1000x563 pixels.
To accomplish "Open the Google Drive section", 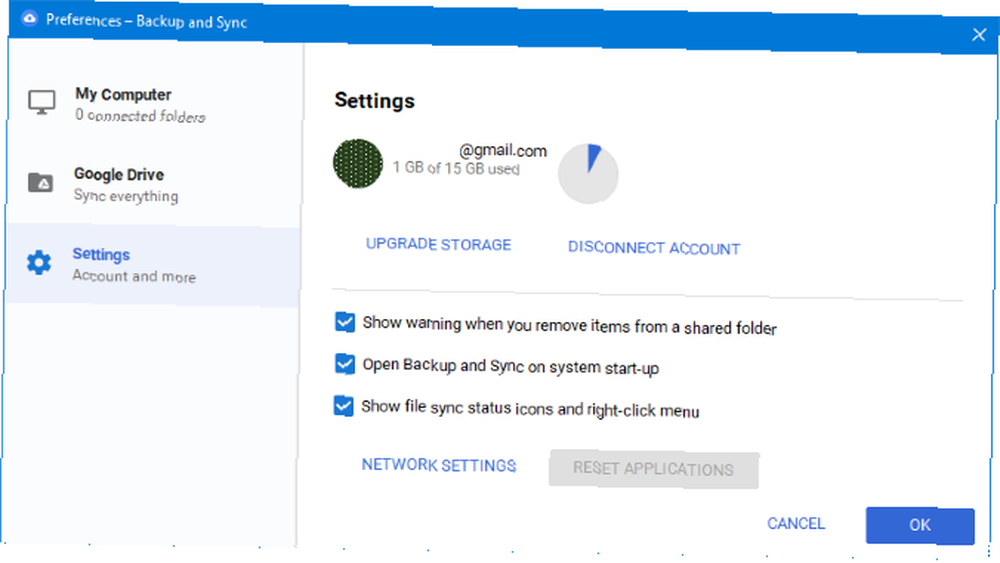I will (153, 185).
